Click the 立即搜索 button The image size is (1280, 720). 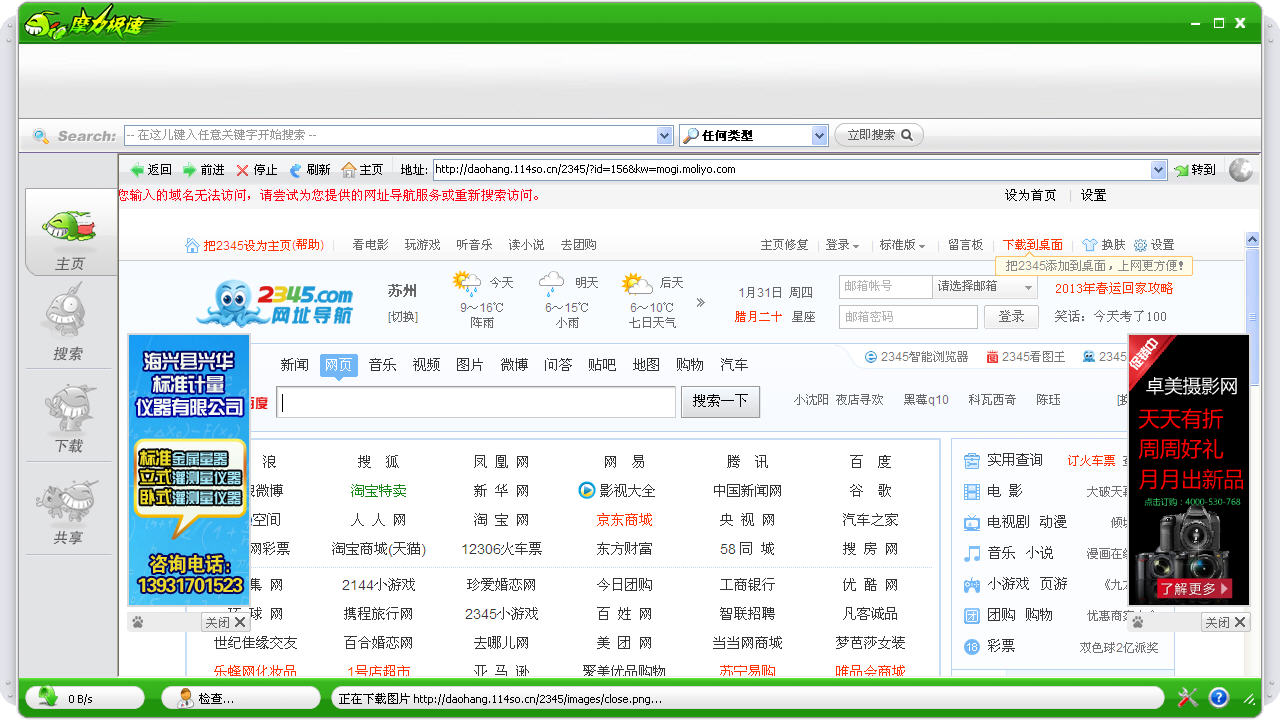879,135
